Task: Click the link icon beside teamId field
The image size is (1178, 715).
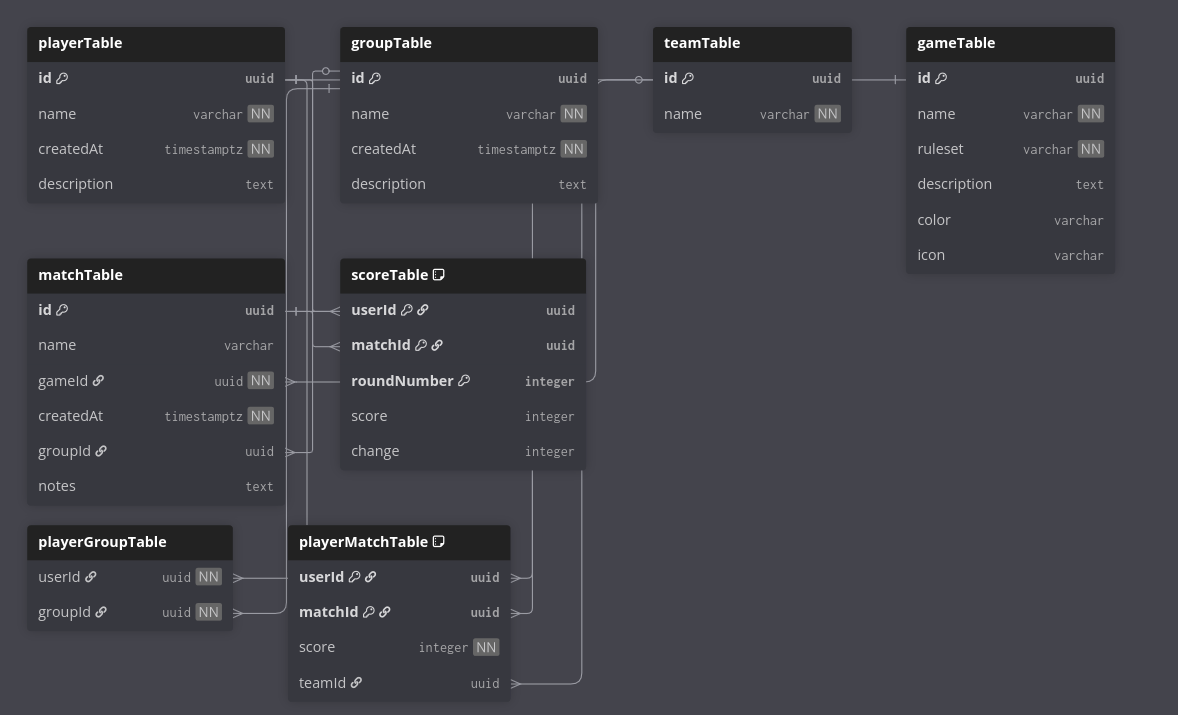Action: 356,683
